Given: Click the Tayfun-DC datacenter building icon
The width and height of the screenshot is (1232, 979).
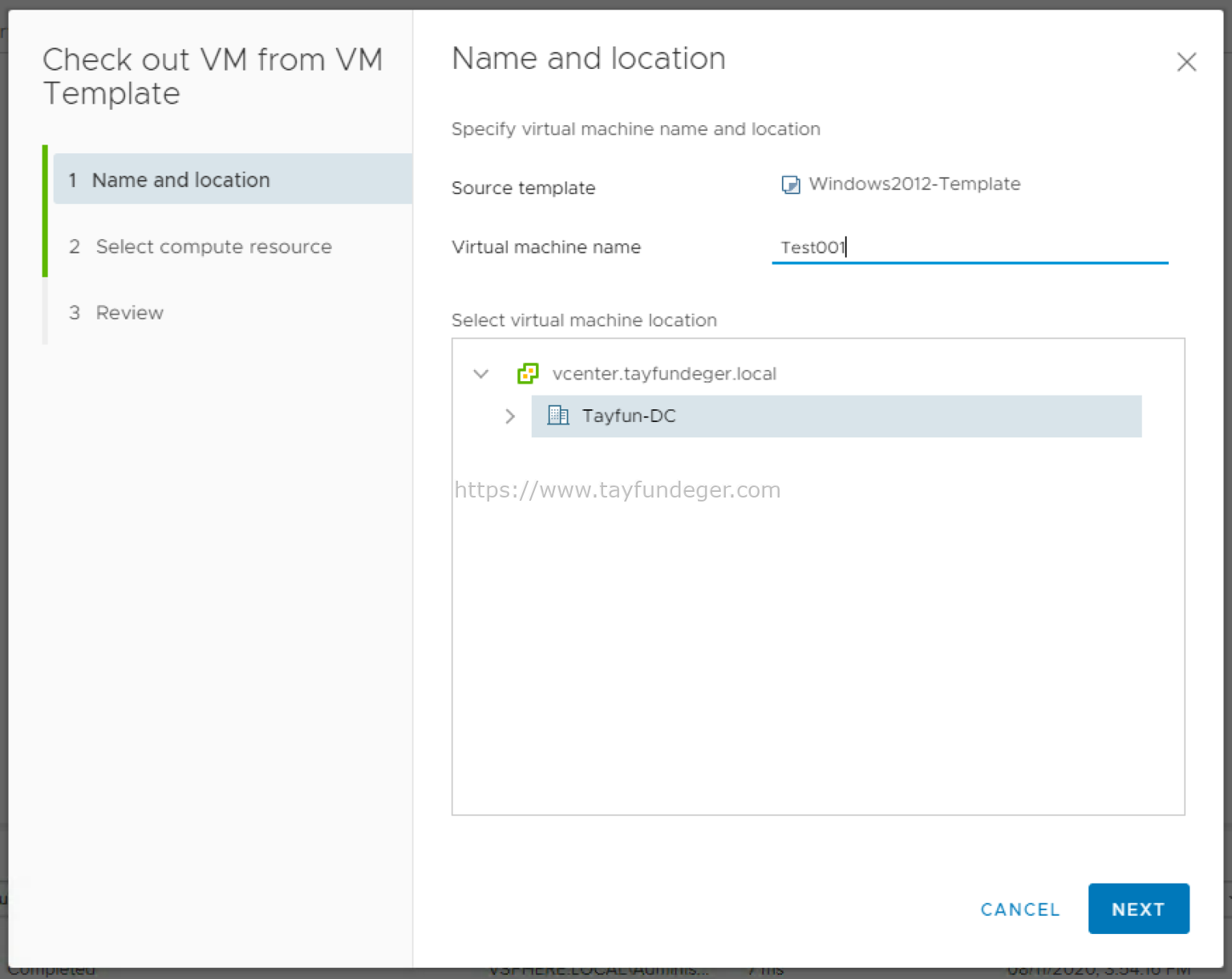Looking at the screenshot, I should pos(557,416).
